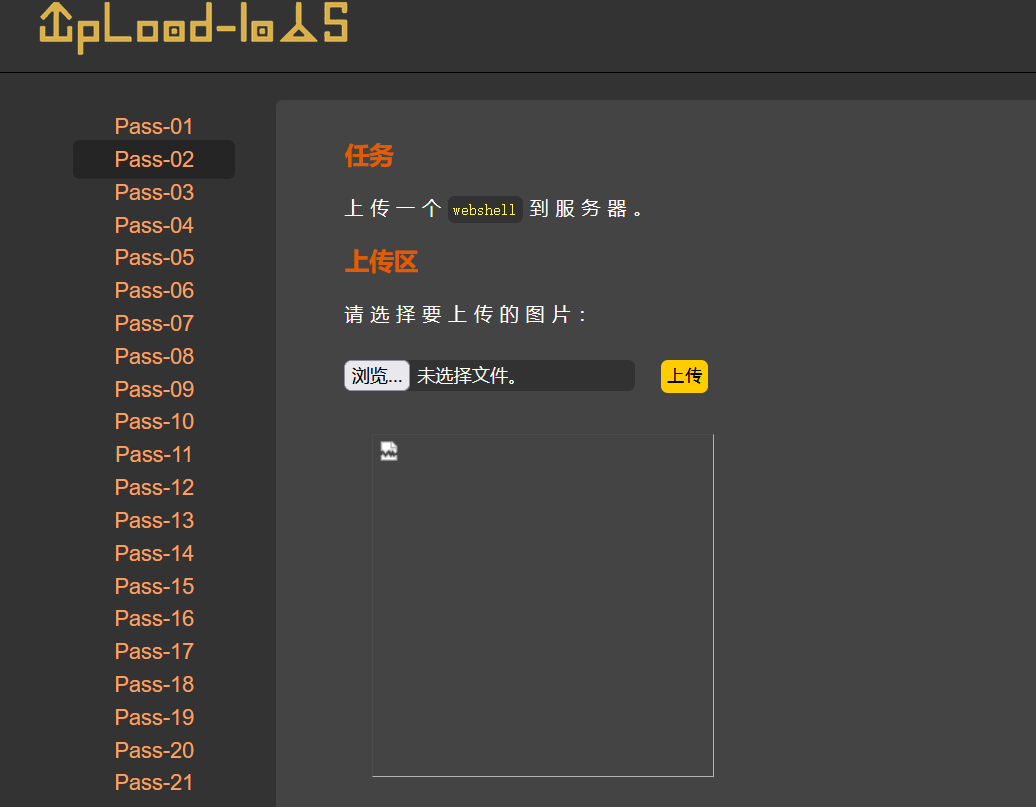This screenshot has height=807, width=1036.
Task: Choose Pass-06 from the list
Action: [154, 290]
